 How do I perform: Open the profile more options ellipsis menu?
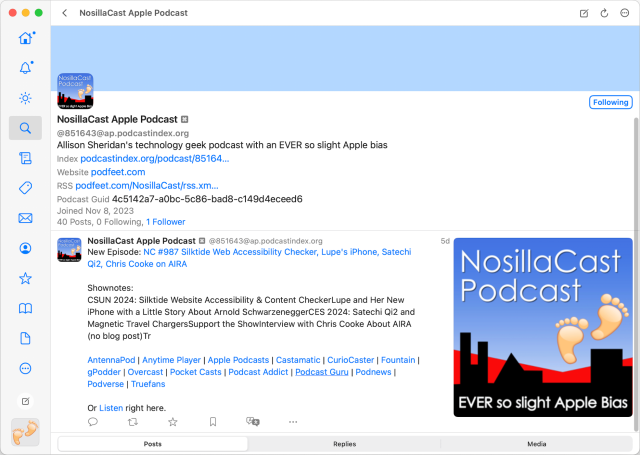(x=624, y=13)
